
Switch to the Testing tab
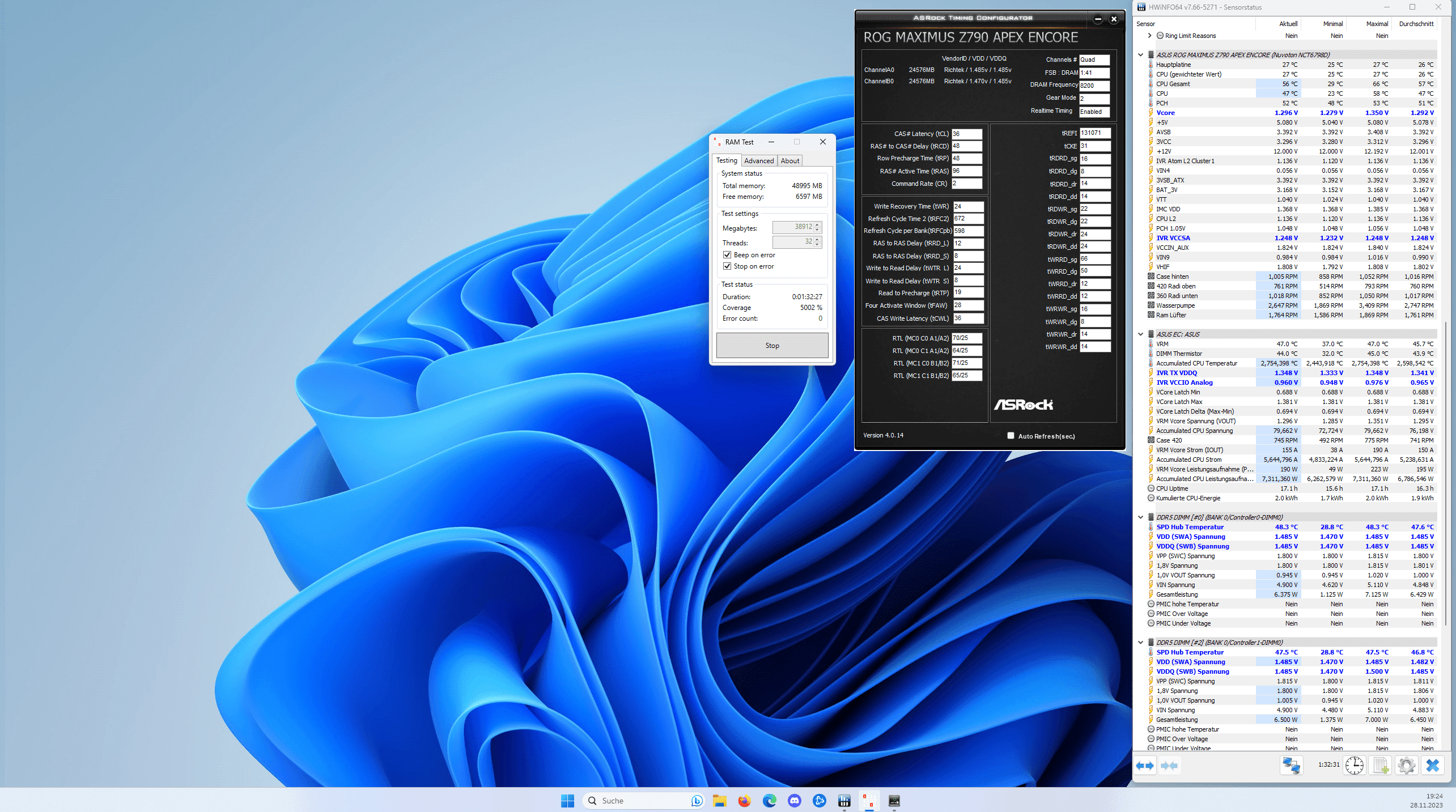727,160
